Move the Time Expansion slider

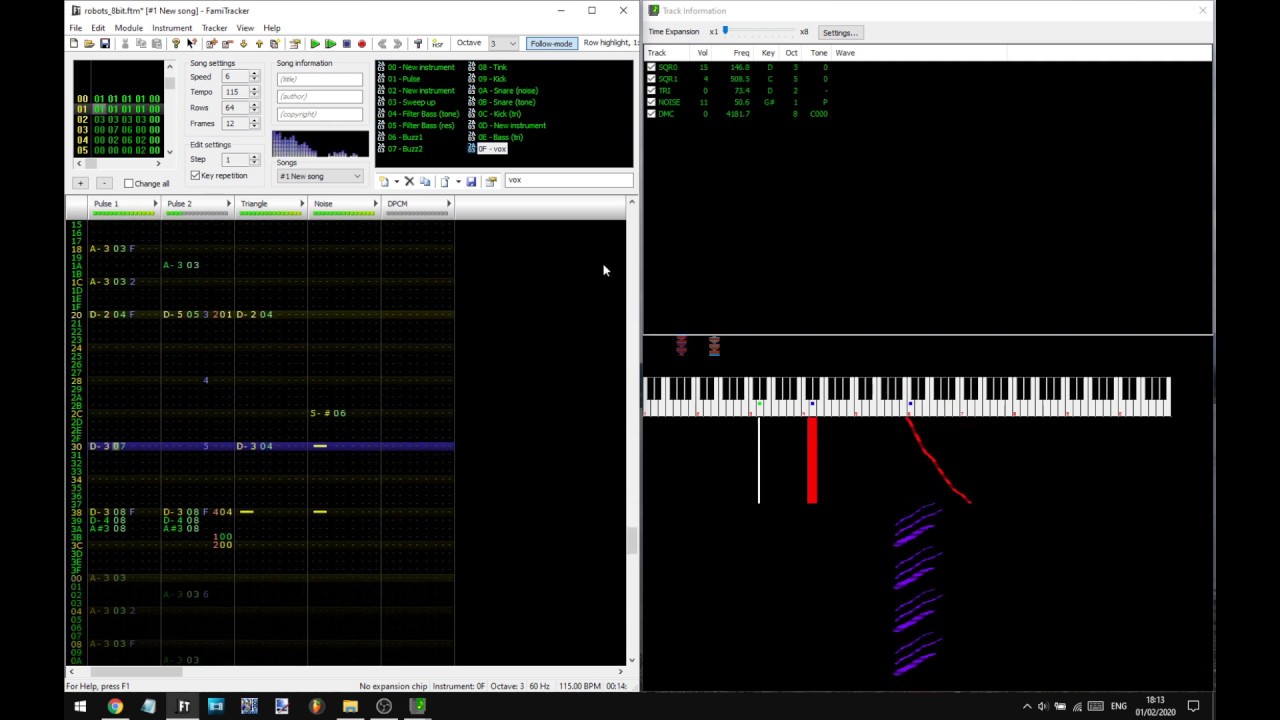(x=725, y=31)
